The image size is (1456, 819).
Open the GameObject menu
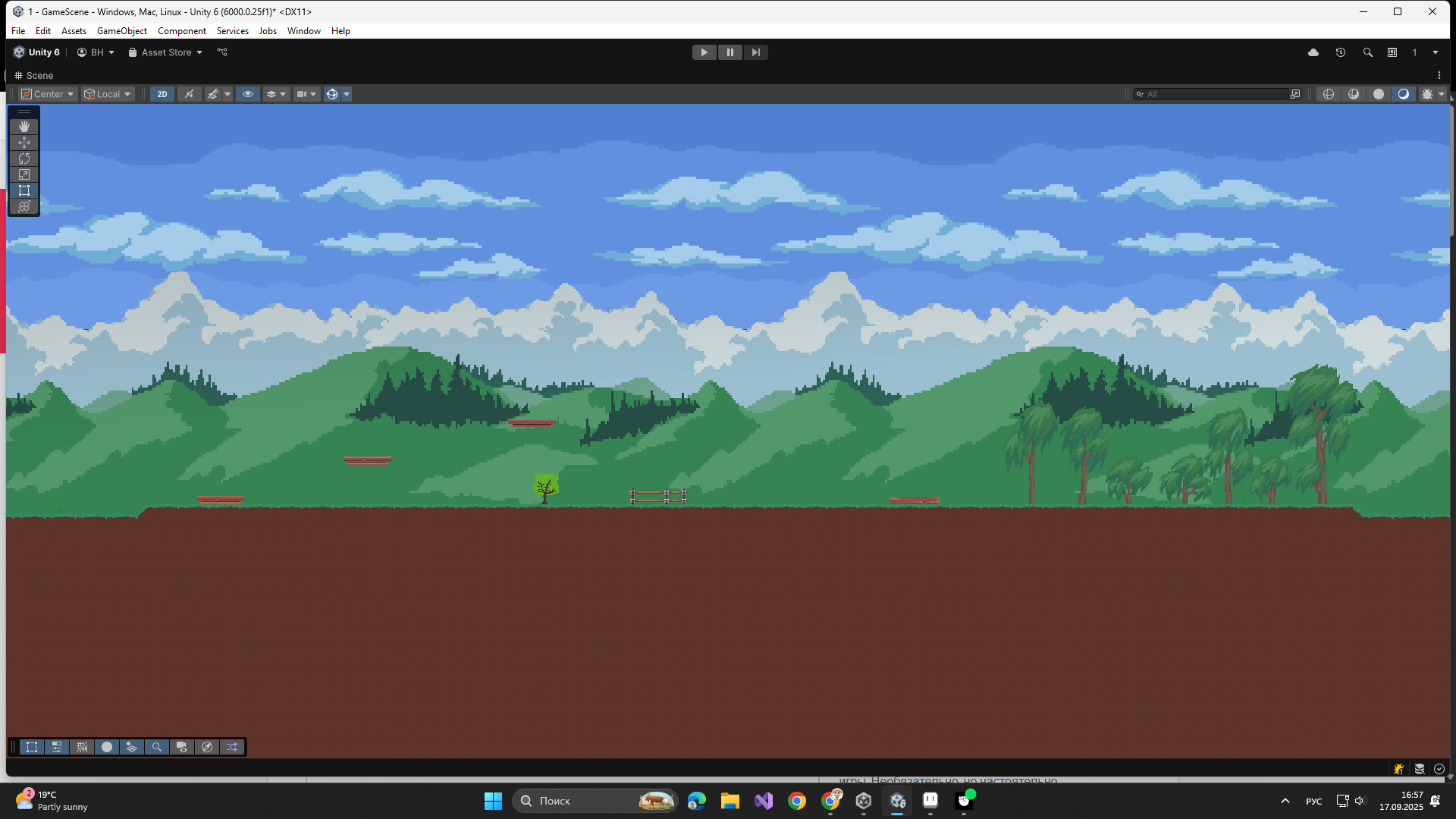[121, 31]
